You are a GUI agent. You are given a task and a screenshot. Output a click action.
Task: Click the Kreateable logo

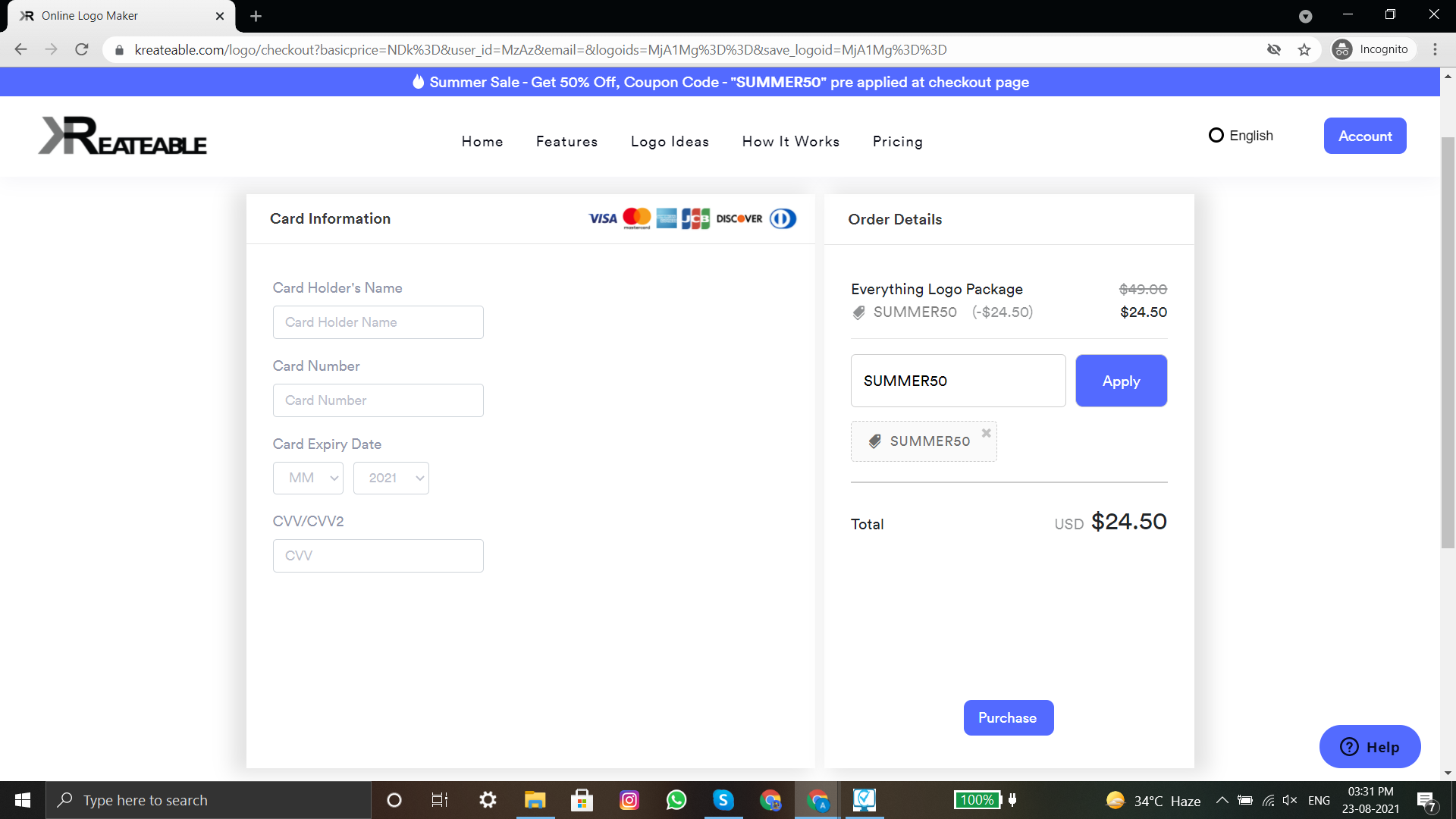coord(123,136)
